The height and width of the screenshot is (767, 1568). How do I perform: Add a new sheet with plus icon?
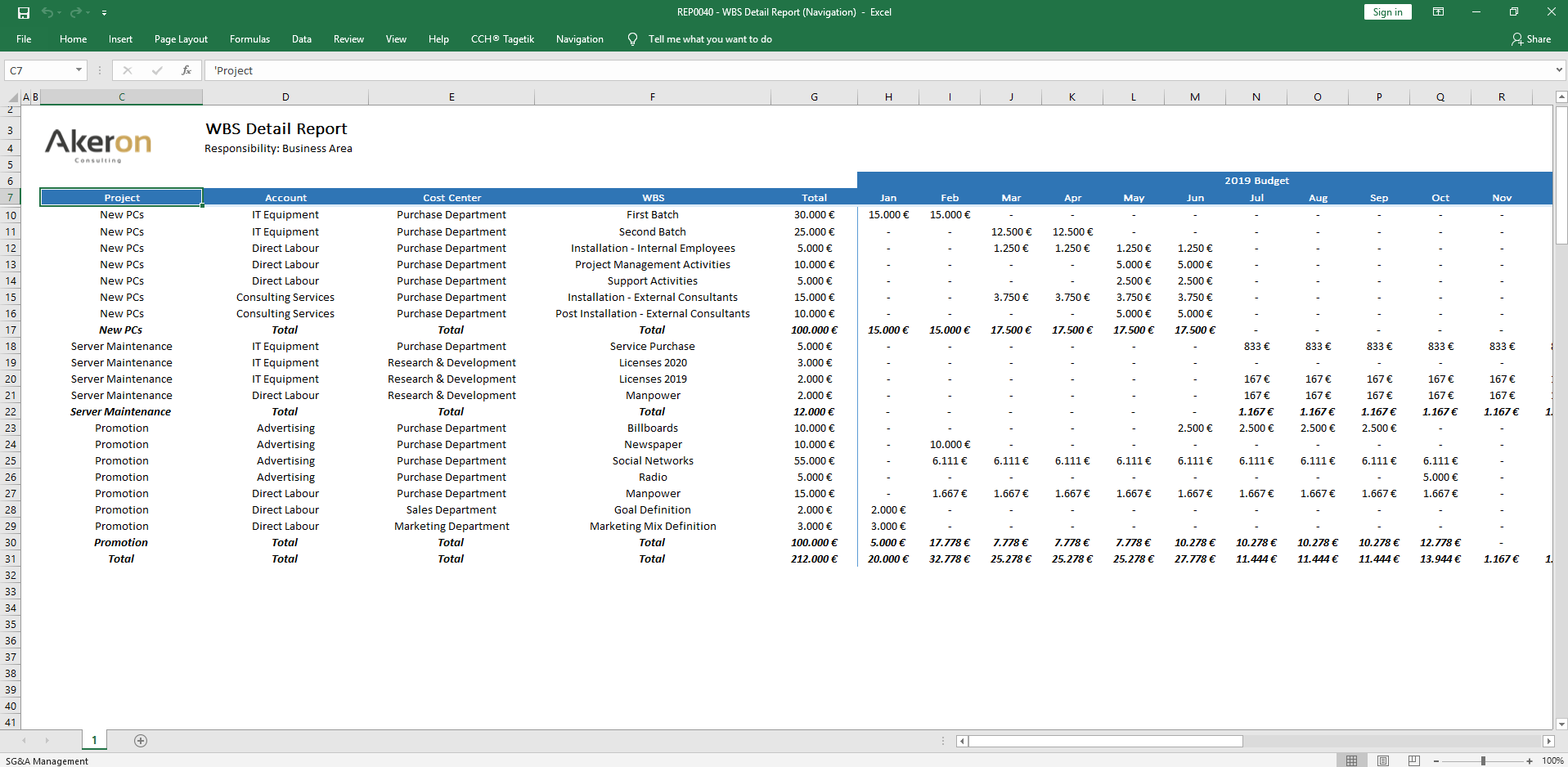[x=141, y=741]
